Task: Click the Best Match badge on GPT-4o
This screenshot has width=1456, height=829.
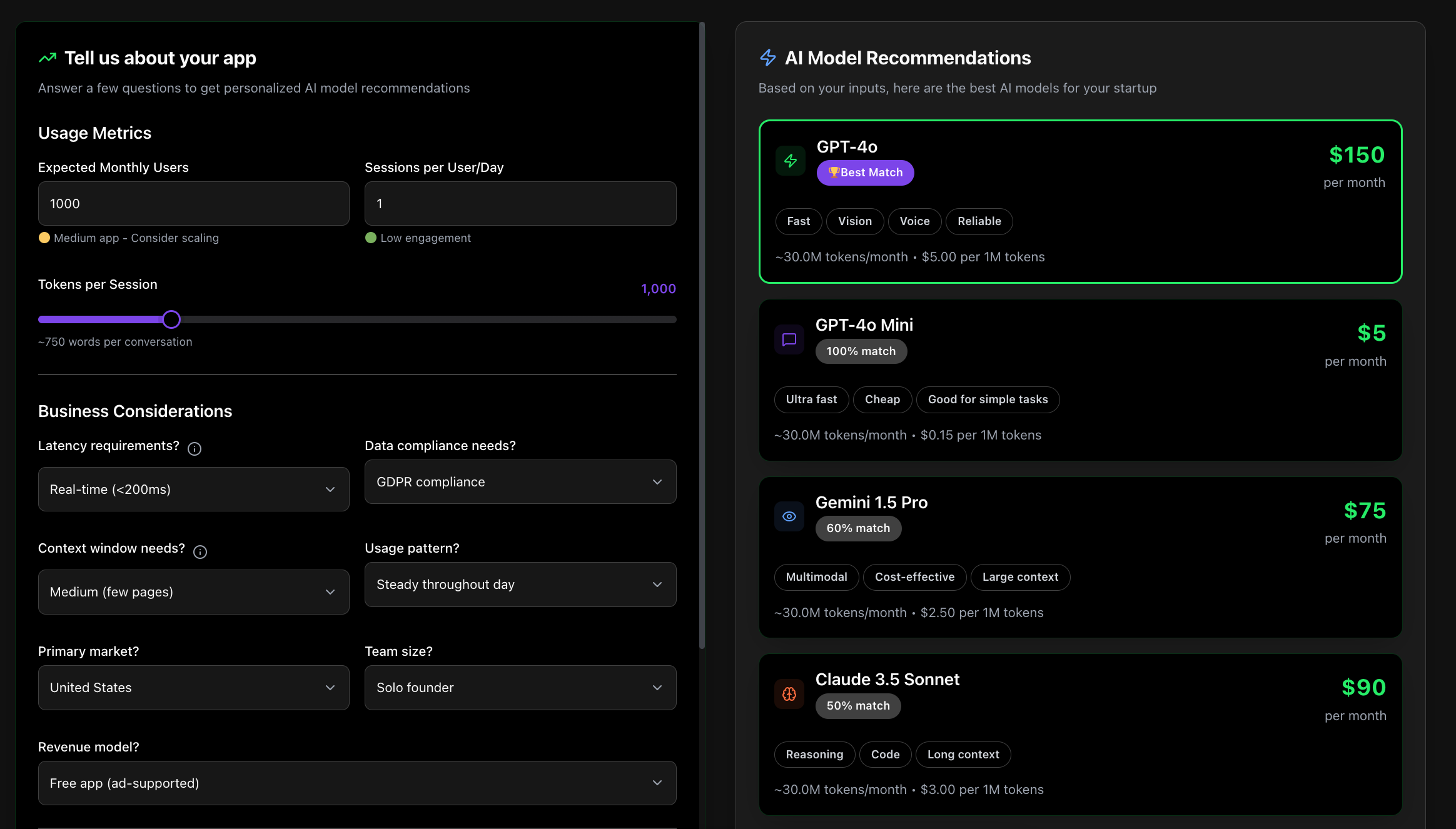Action: [865, 172]
